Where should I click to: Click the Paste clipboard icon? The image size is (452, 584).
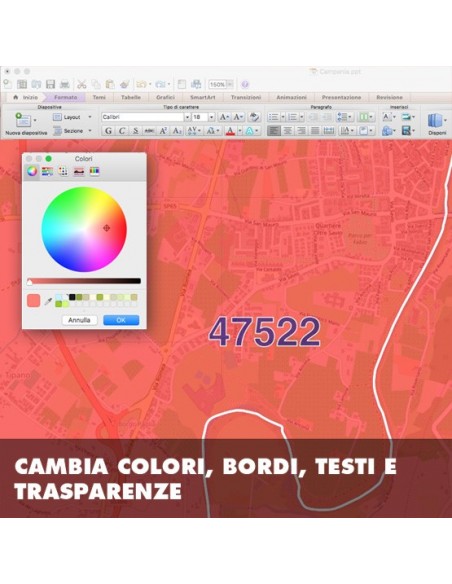(110, 85)
